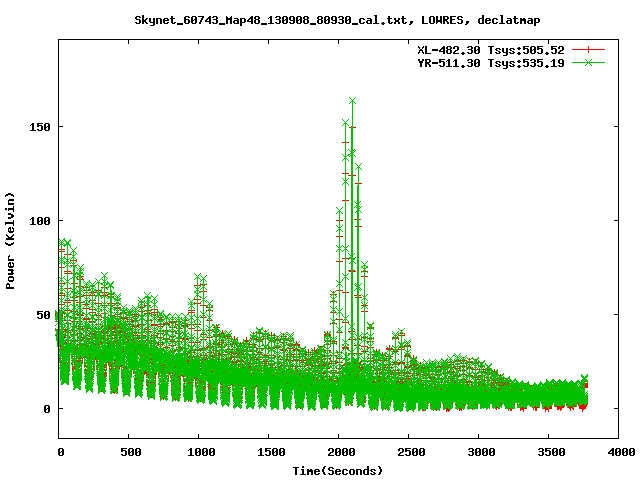Screen dimensions: 640x480
Task: Click the y-axis tick label 0
Action: 47,409
